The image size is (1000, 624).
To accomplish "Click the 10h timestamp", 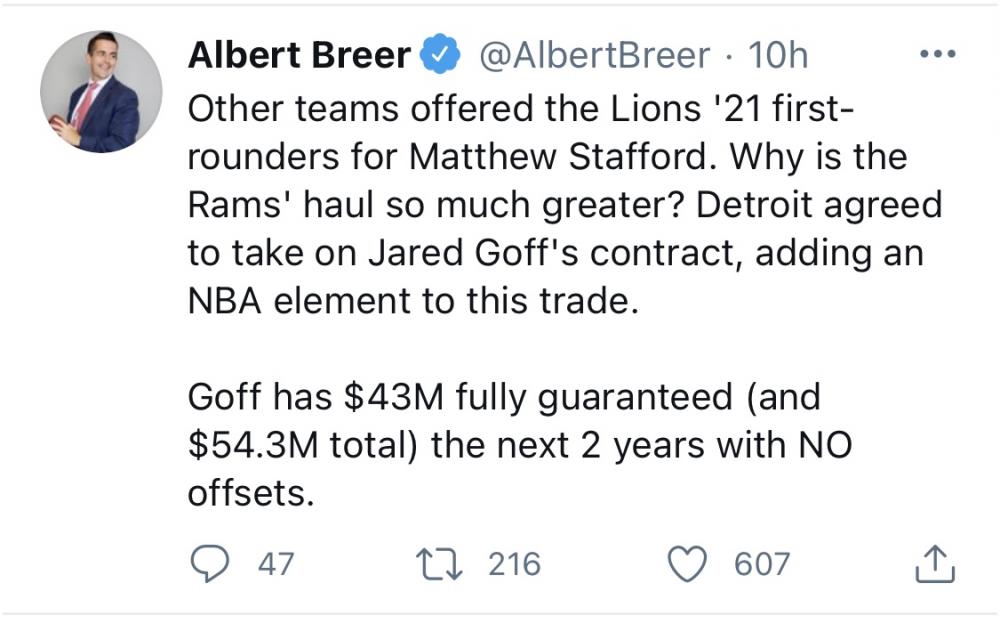I will [x=778, y=56].
